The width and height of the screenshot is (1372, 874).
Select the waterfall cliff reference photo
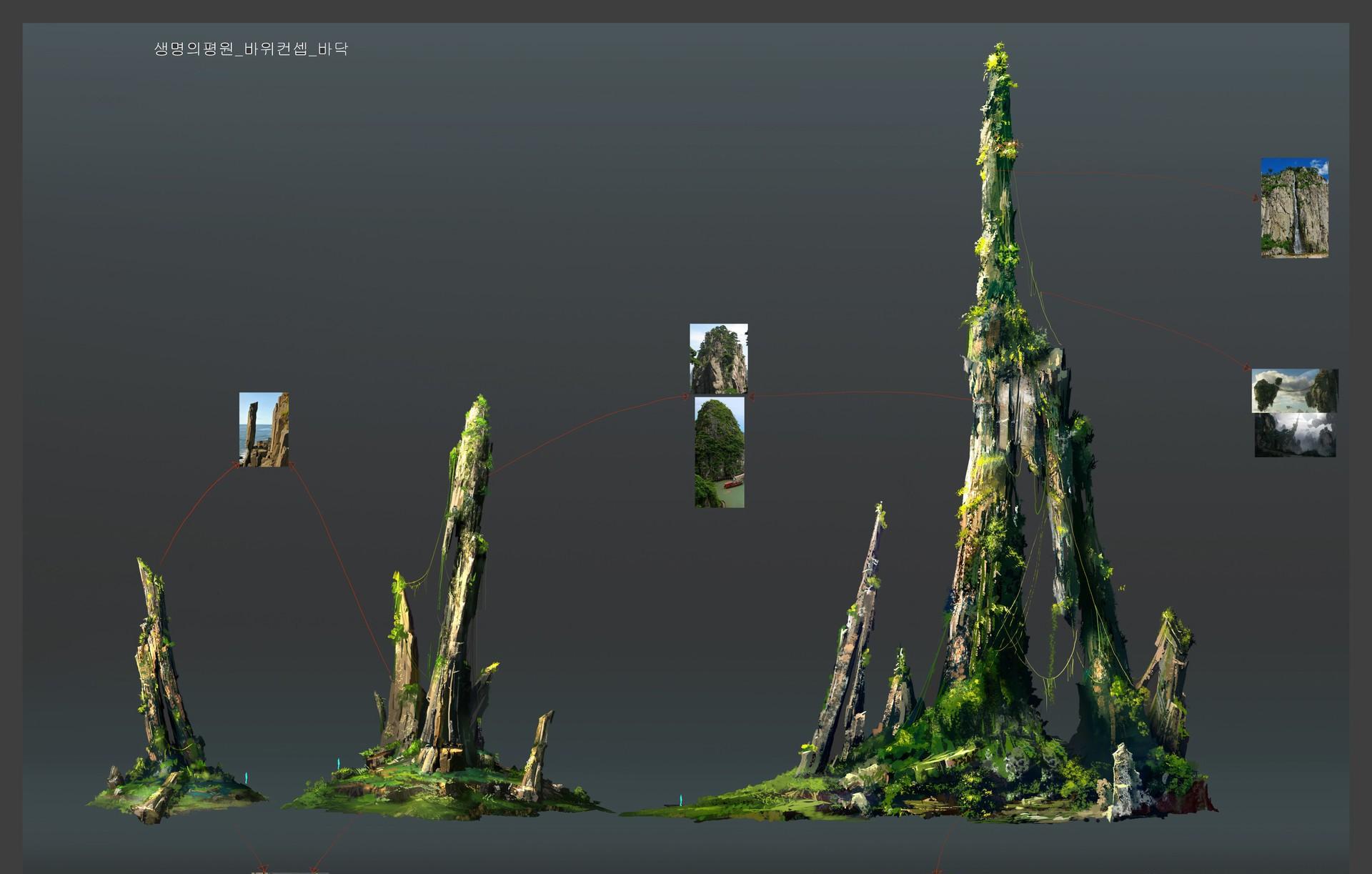pyautogui.click(x=1294, y=208)
